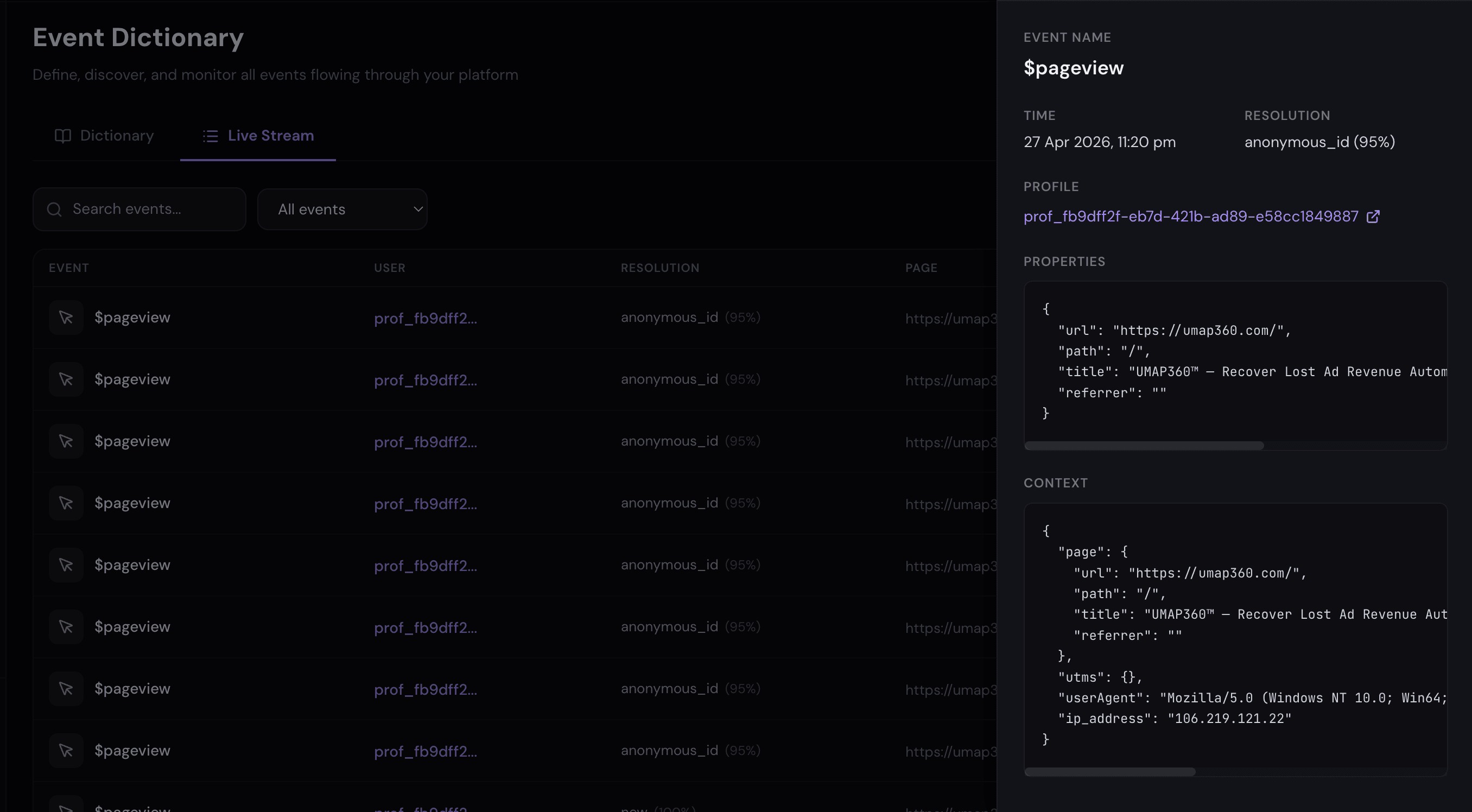The image size is (1472, 812).
Task: Click the cursor icon in the sixth $pageview row
Action: coord(66,627)
